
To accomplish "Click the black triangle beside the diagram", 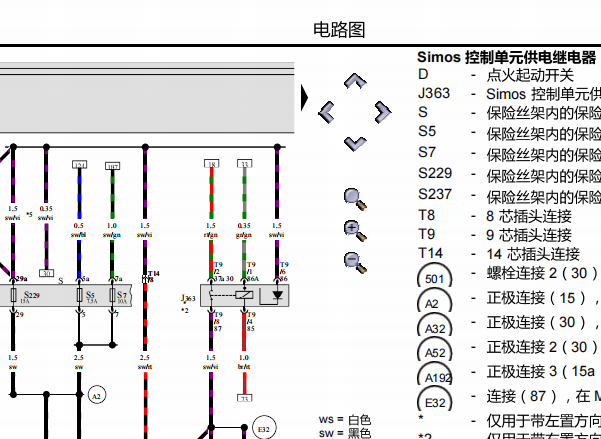I will click(304, 97).
